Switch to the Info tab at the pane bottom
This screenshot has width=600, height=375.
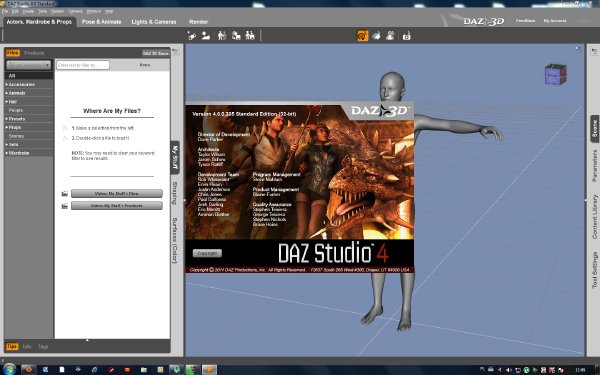27,347
